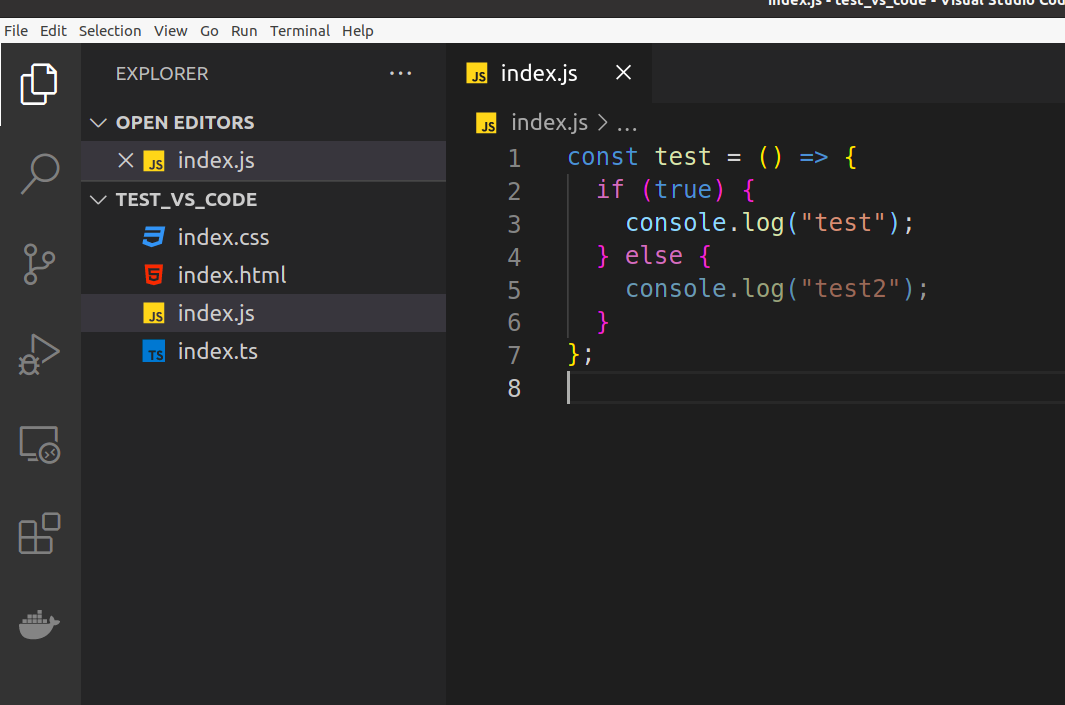
Task: Click the JavaScript icon on the index.js tab
Action: point(478,72)
